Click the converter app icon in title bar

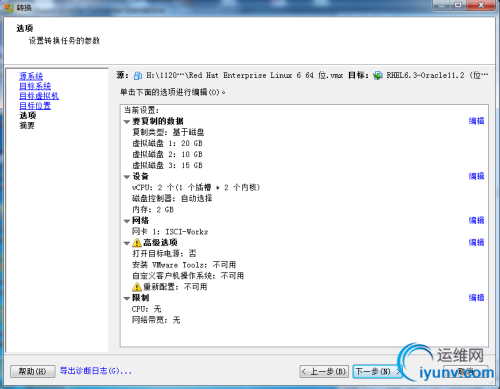point(9,7)
